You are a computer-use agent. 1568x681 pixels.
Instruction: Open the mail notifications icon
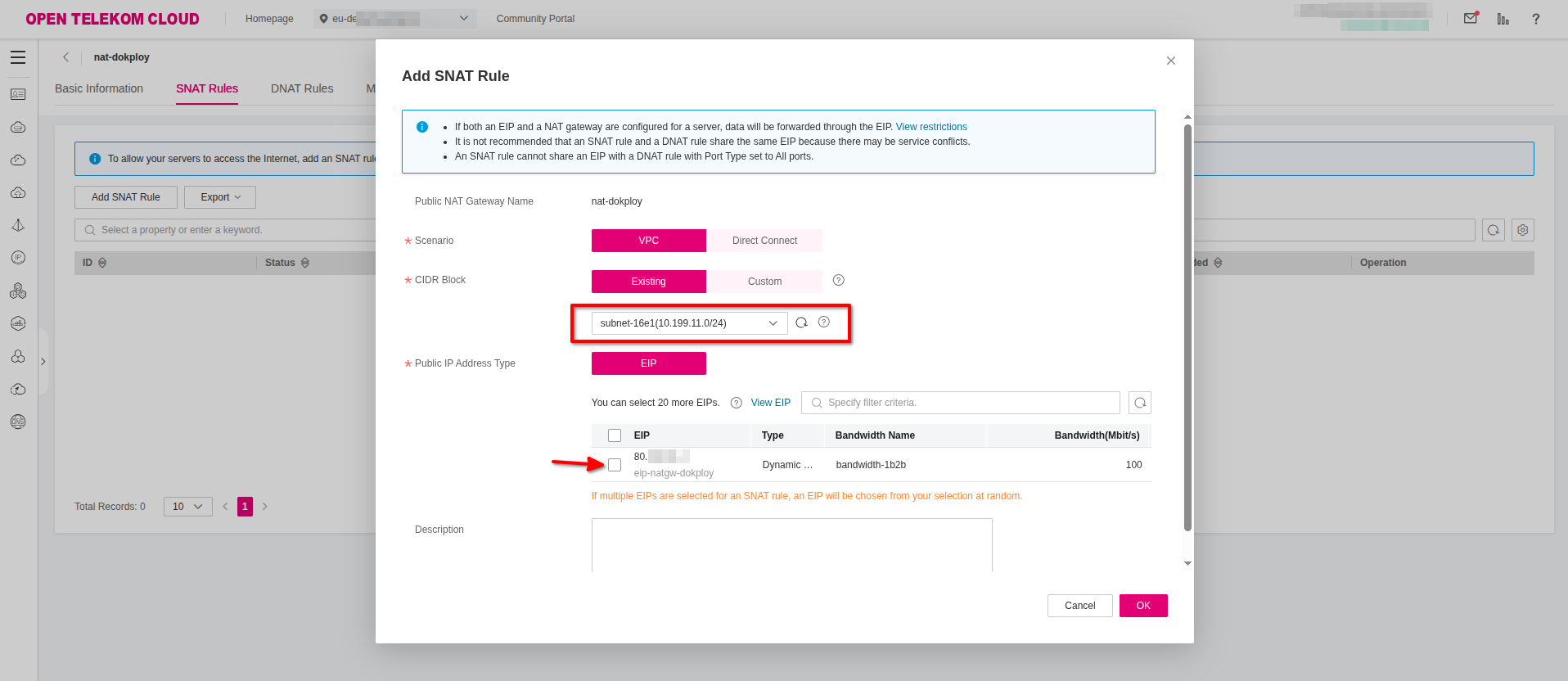point(1471,18)
